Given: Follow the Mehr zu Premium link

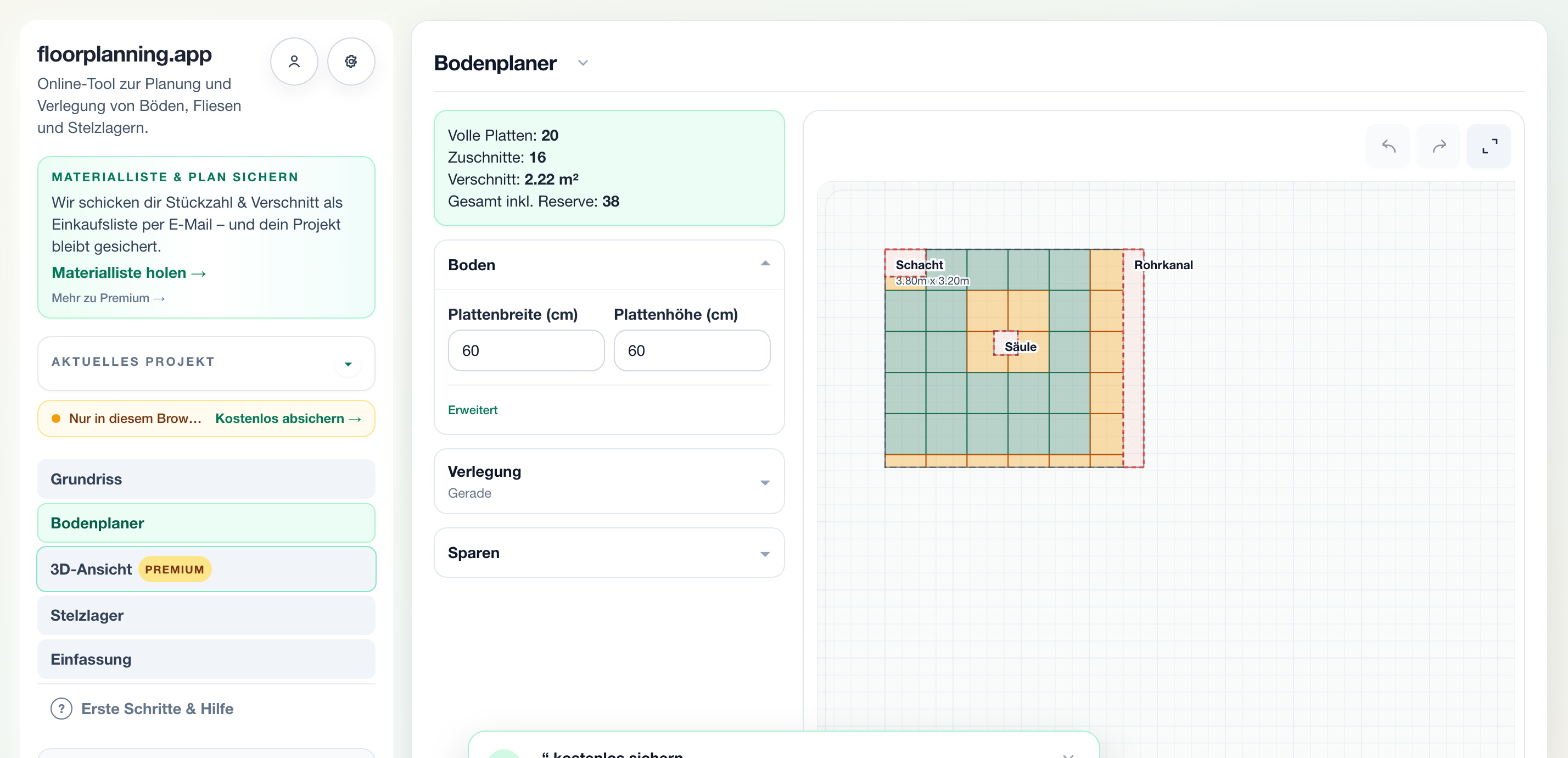Looking at the screenshot, I should coord(108,298).
